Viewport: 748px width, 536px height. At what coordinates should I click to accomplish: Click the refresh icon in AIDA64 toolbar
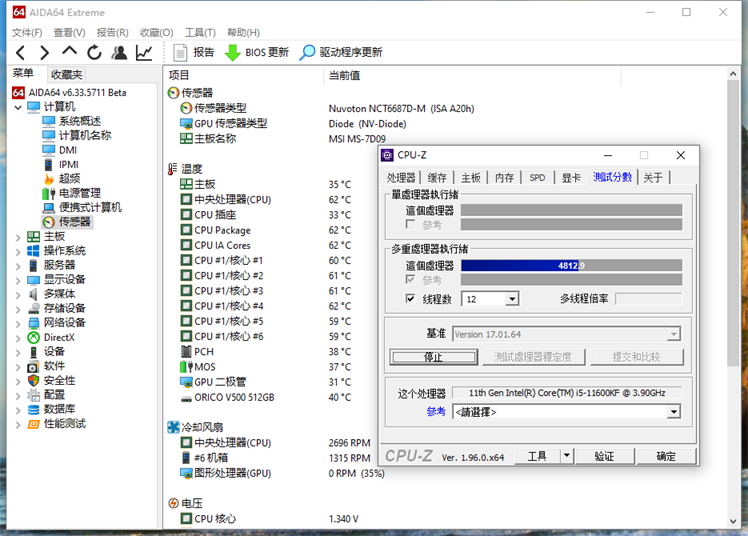pyautogui.click(x=94, y=52)
